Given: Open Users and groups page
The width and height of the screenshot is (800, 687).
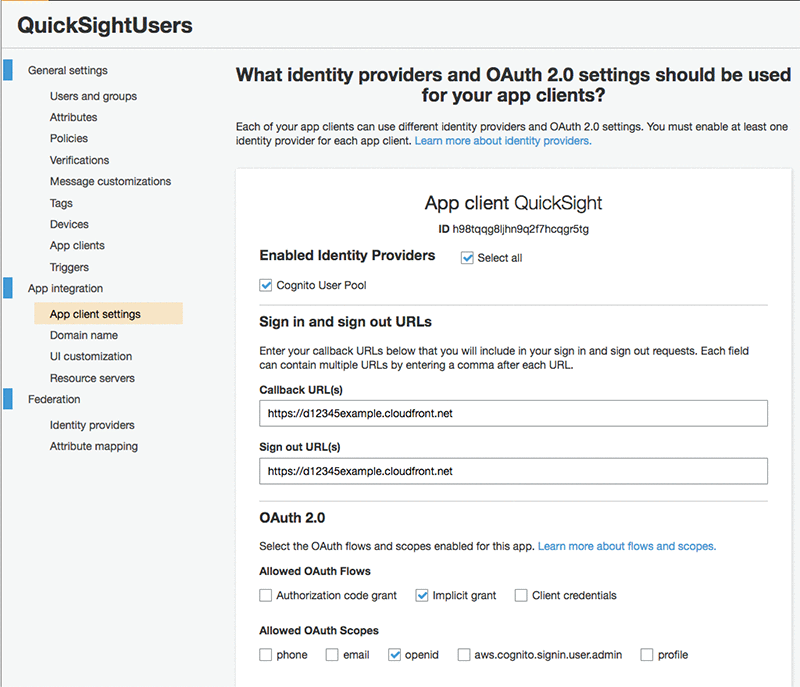Looking at the screenshot, I should click(93, 96).
